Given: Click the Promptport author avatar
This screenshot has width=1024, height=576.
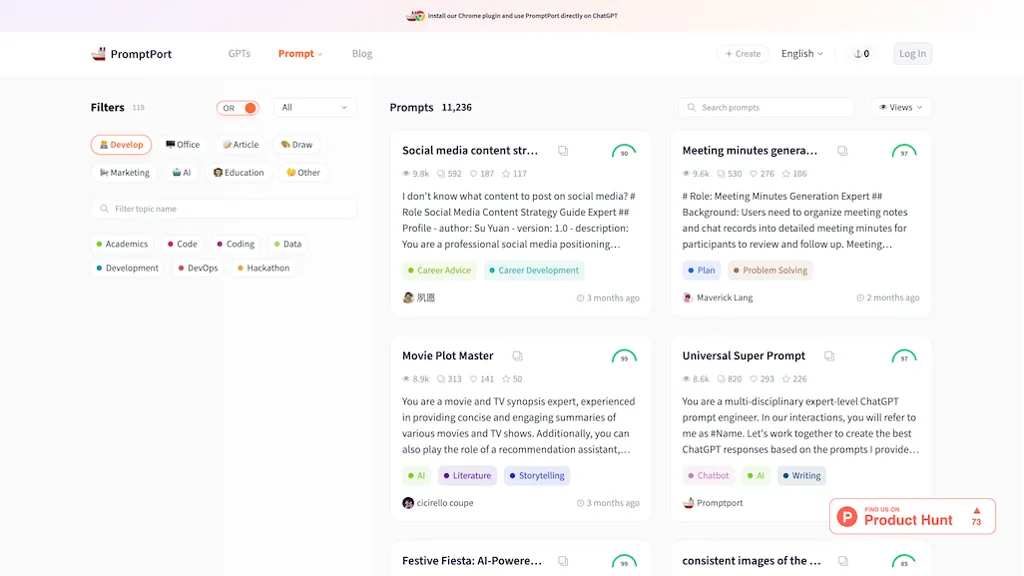Looking at the screenshot, I should pos(688,503).
